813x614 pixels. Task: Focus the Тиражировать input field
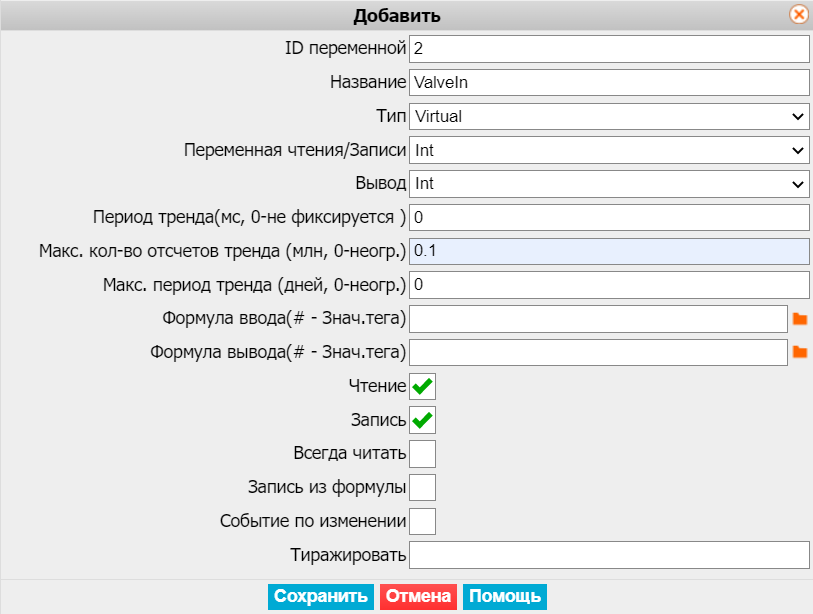(609, 555)
